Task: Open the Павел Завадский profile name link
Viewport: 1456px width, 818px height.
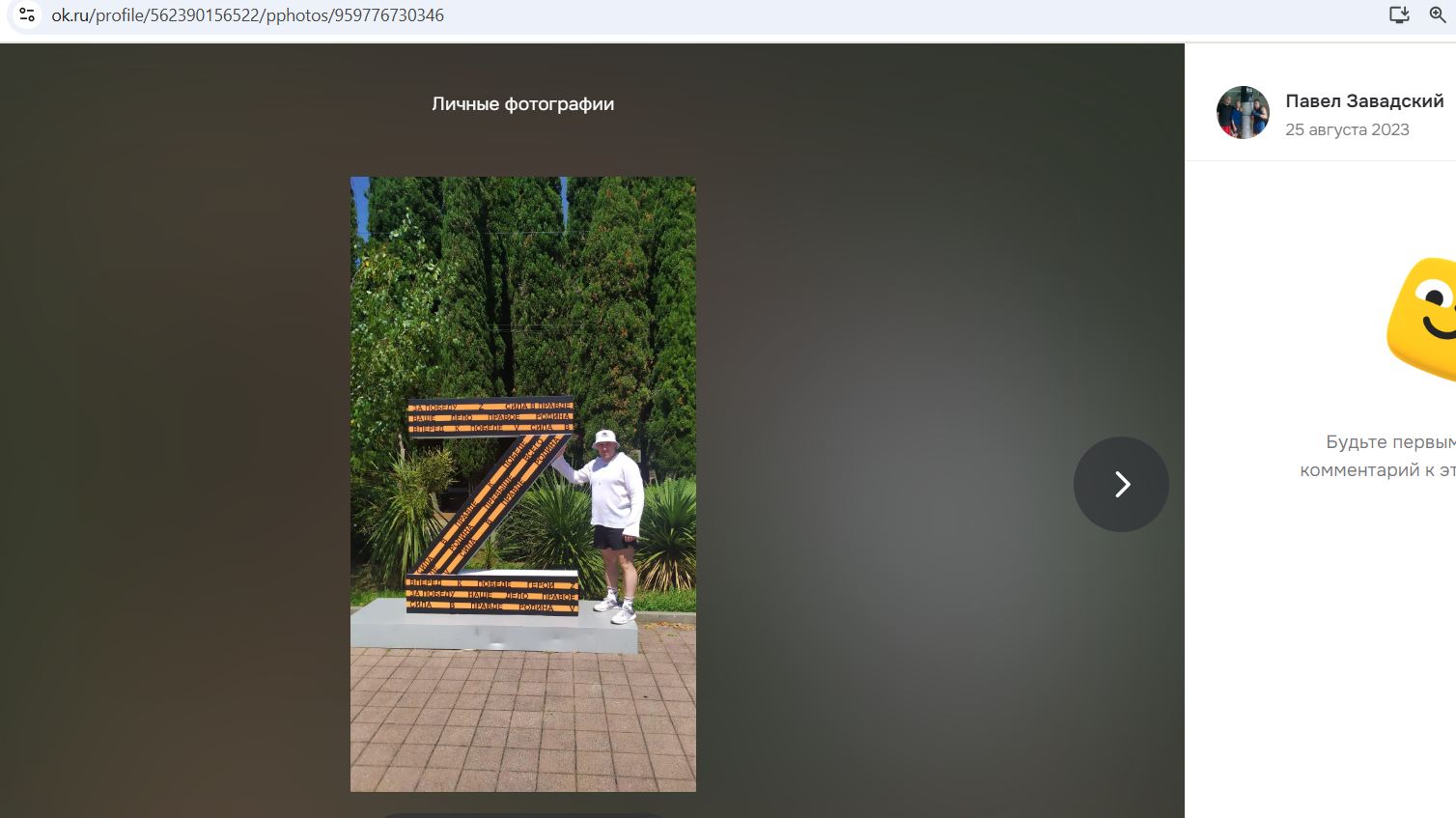Action: 1364,100
